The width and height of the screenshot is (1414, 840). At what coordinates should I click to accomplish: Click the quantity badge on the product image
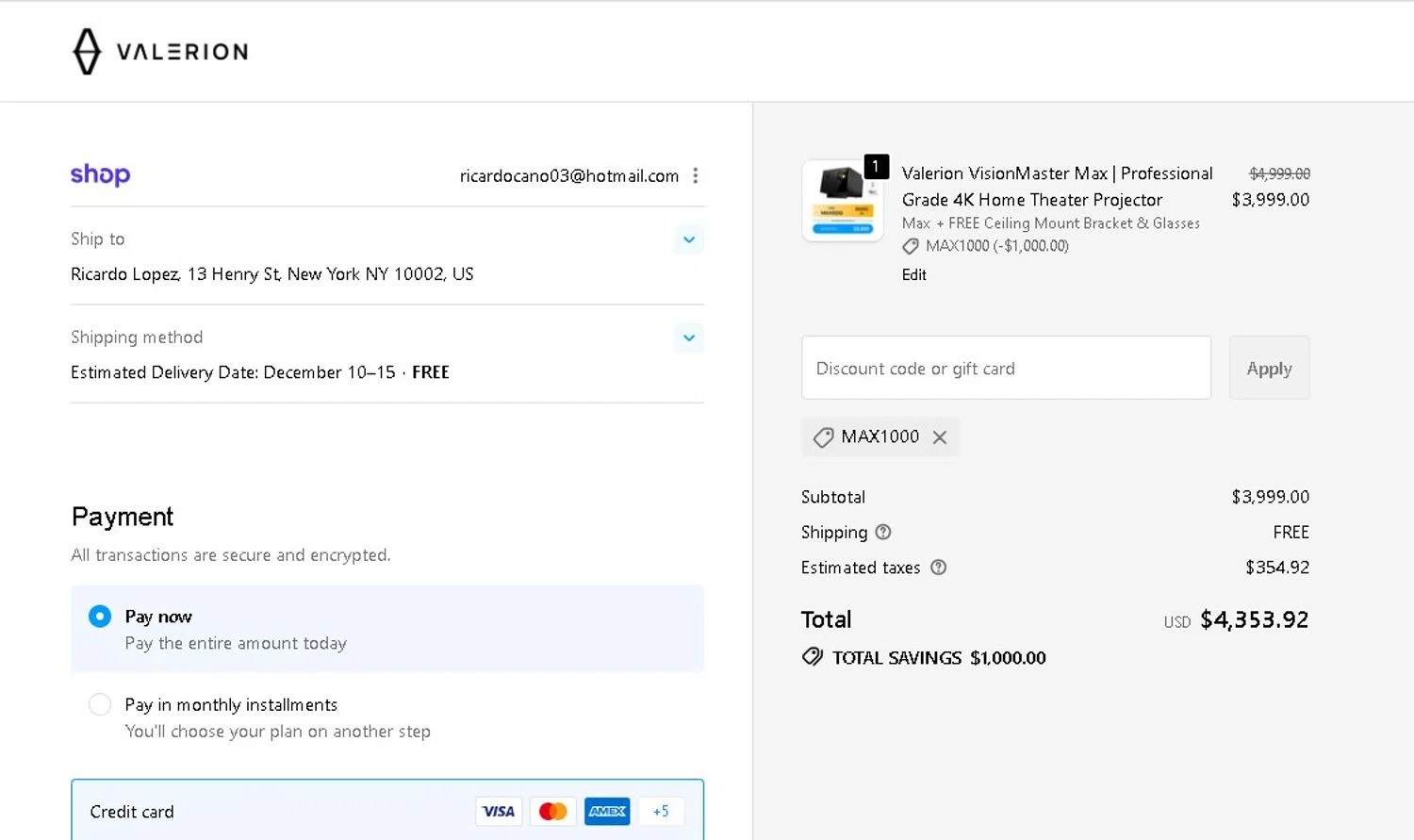(876, 167)
